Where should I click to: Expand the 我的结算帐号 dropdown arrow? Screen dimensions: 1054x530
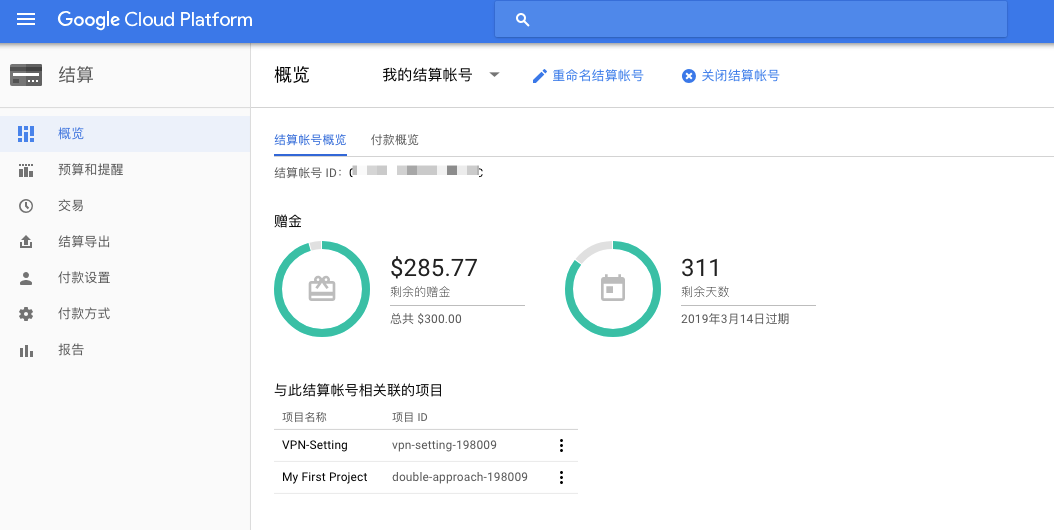494,75
